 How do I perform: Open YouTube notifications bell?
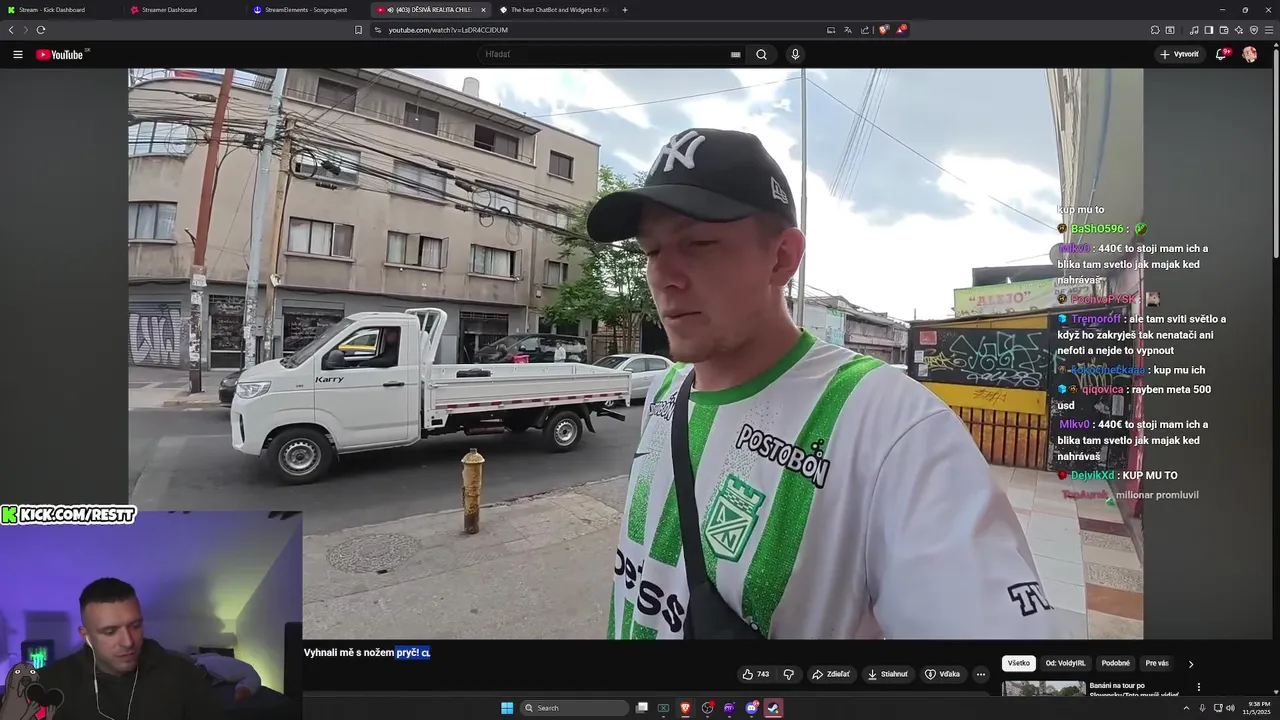1221,54
